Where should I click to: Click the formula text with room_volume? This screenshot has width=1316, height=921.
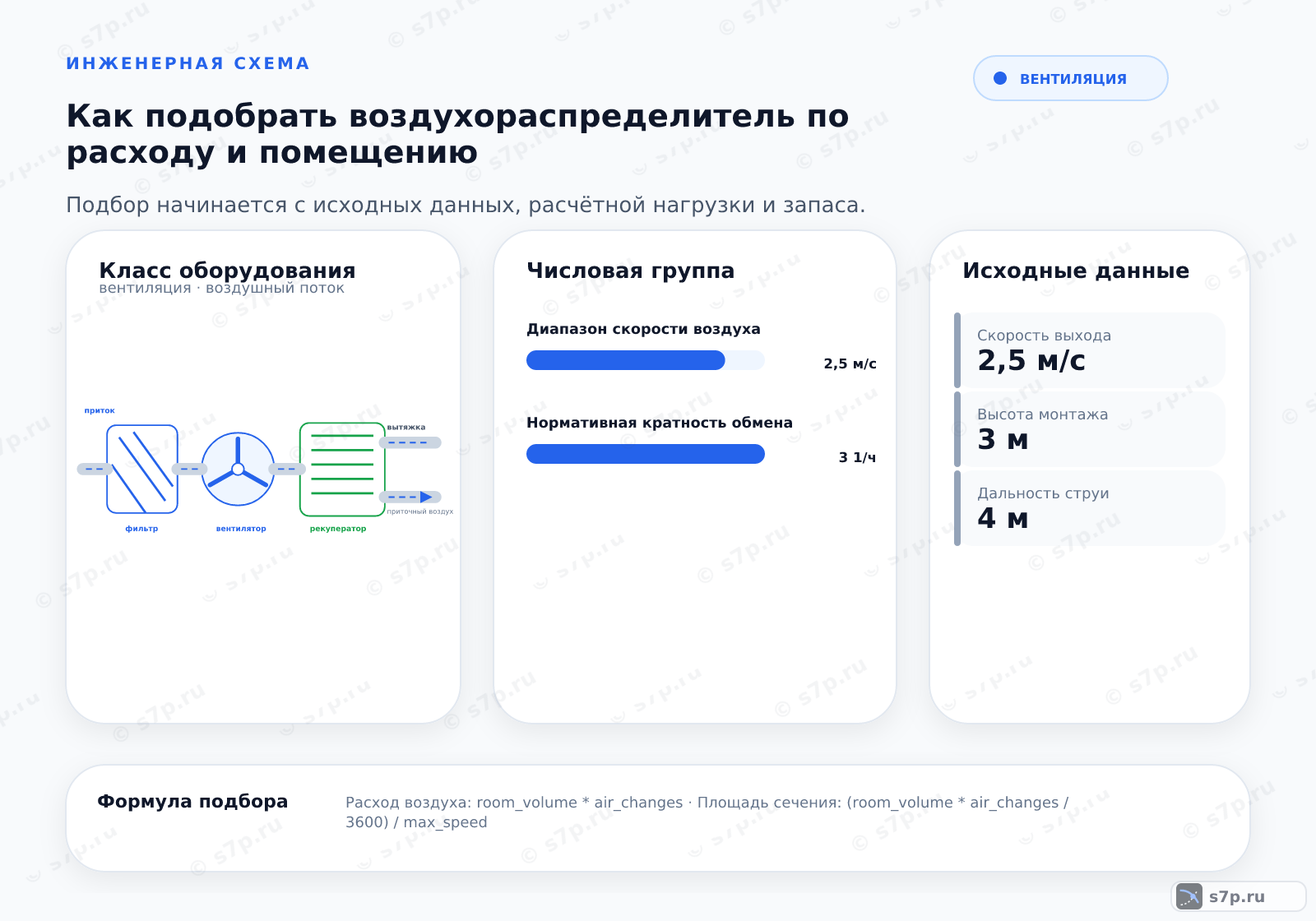[x=707, y=812]
